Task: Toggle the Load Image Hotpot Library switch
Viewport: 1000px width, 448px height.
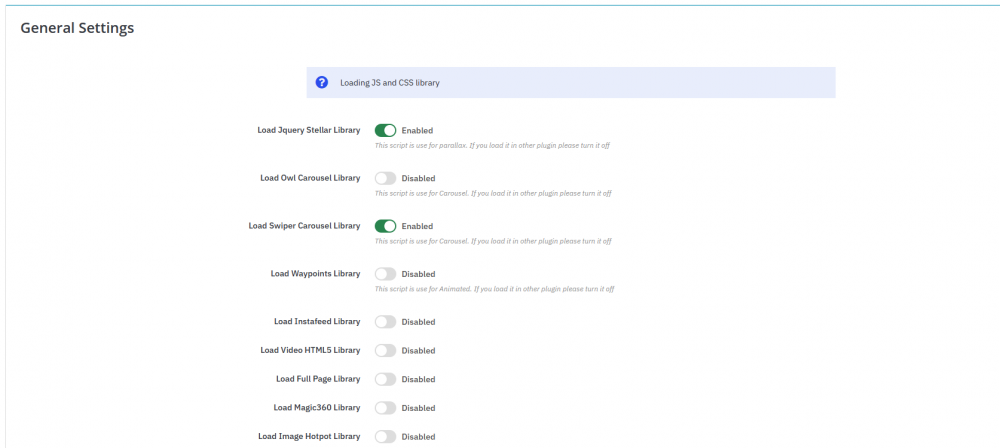Action: point(385,437)
